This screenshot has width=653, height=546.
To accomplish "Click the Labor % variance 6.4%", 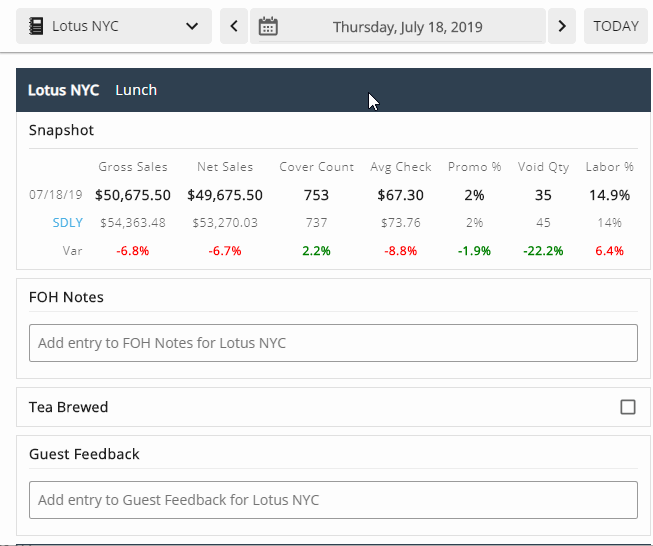I will pos(609,251).
